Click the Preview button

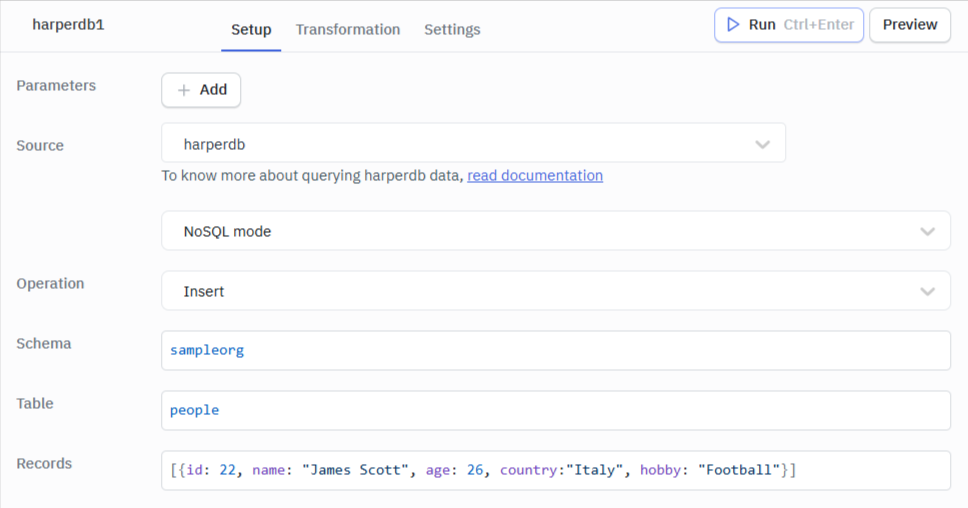tap(910, 25)
